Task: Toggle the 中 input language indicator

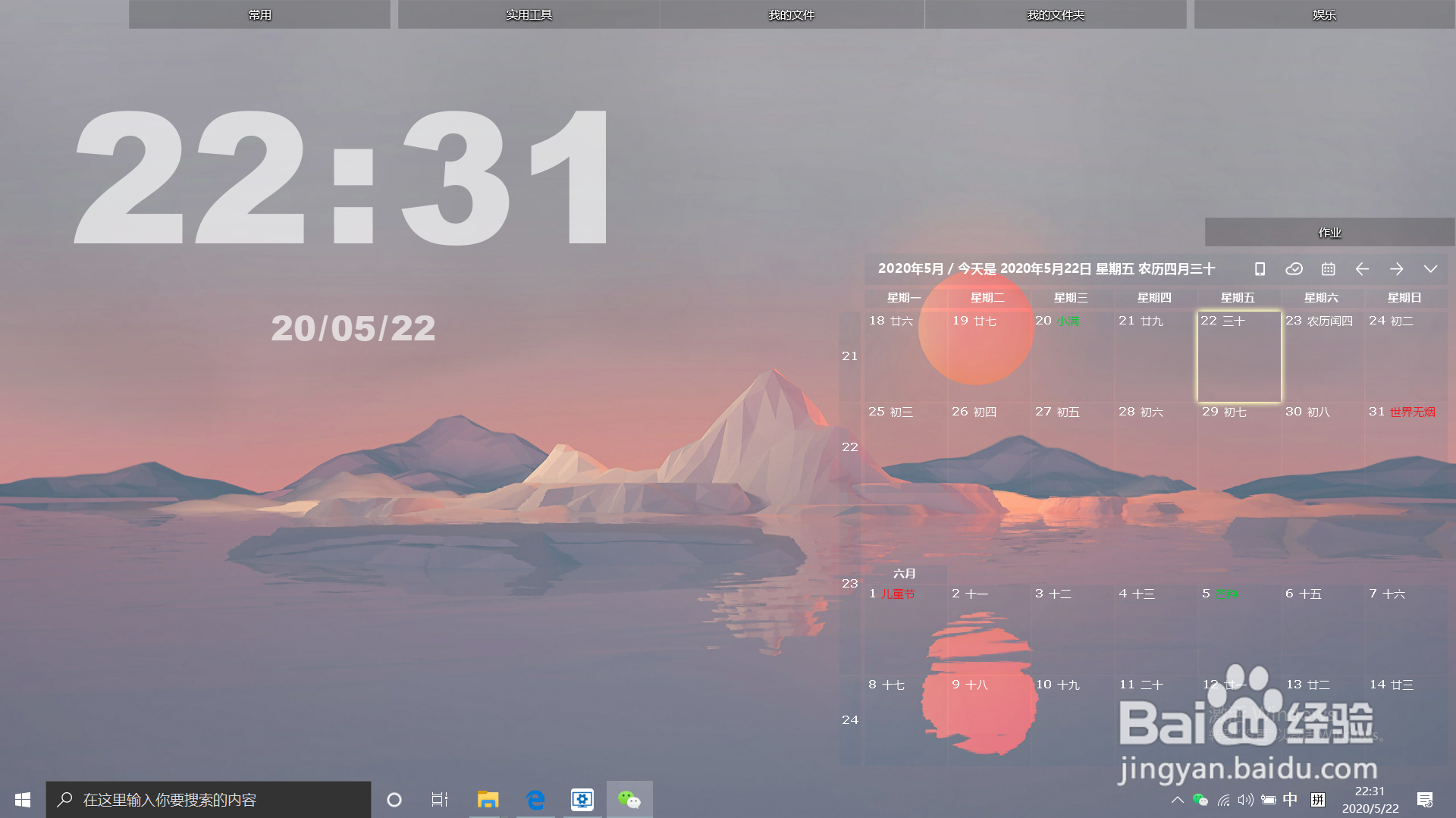Action: 1290,800
